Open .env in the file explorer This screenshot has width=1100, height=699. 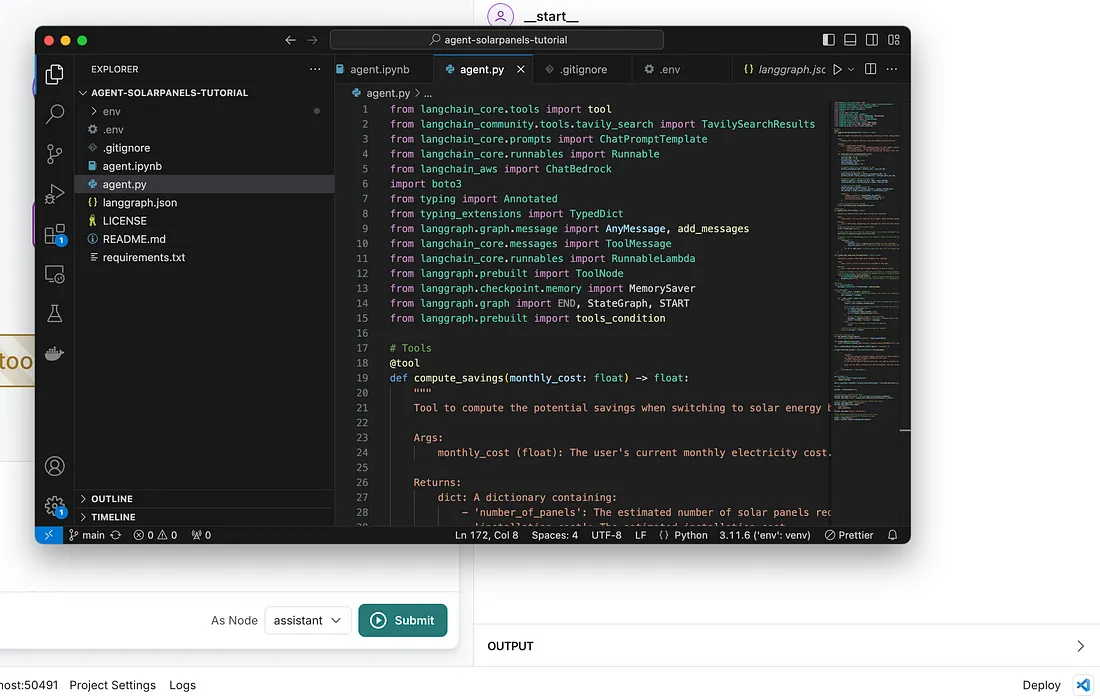click(204, 129)
